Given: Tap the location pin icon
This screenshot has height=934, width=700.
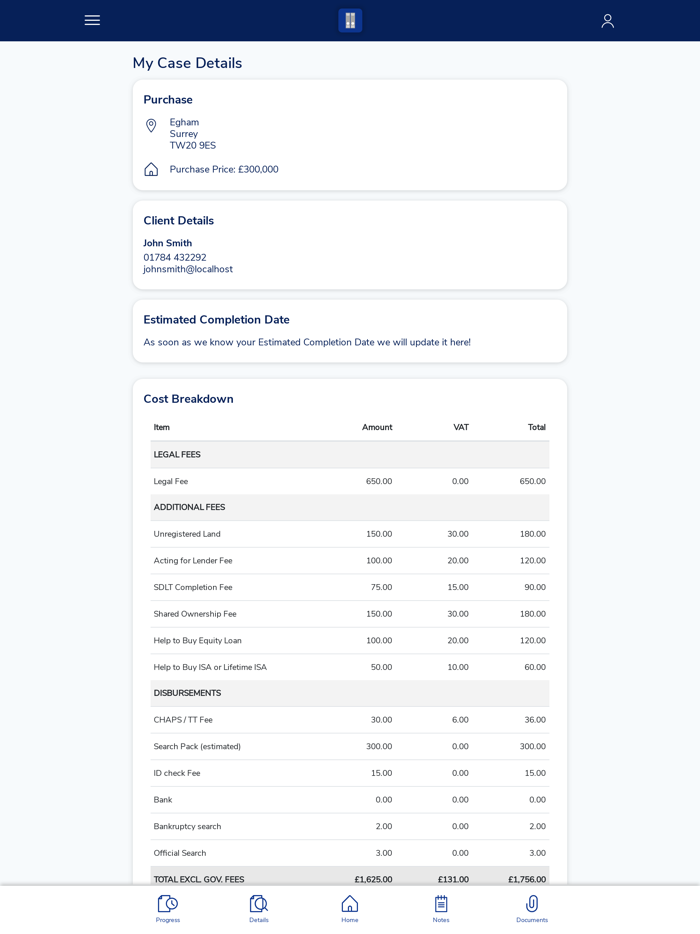Looking at the screenshot, I should [x=151, y=126].
